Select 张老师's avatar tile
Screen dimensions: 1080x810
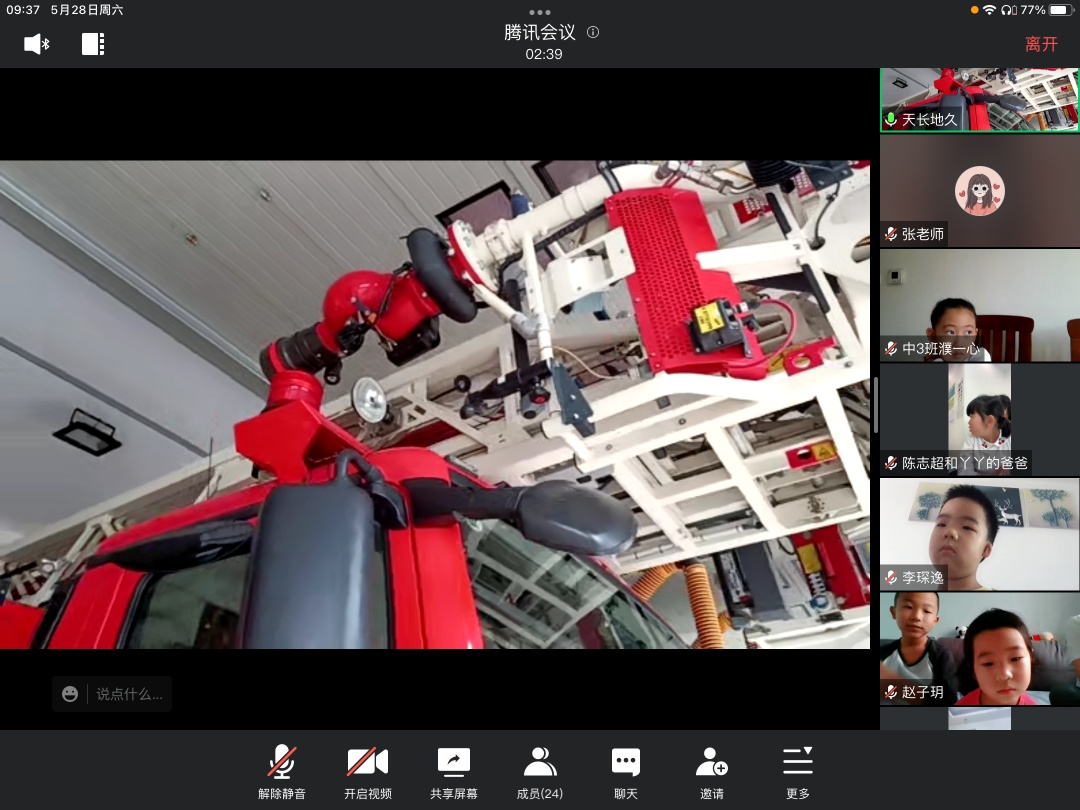[979, 191]
